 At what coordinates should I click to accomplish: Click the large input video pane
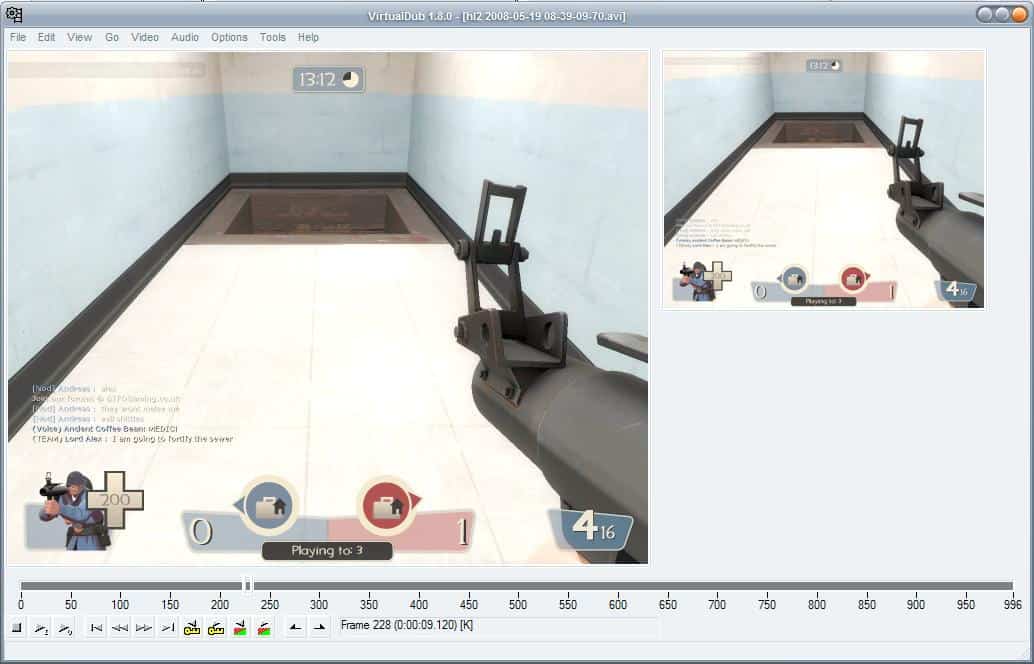click(x=328, y=308)
